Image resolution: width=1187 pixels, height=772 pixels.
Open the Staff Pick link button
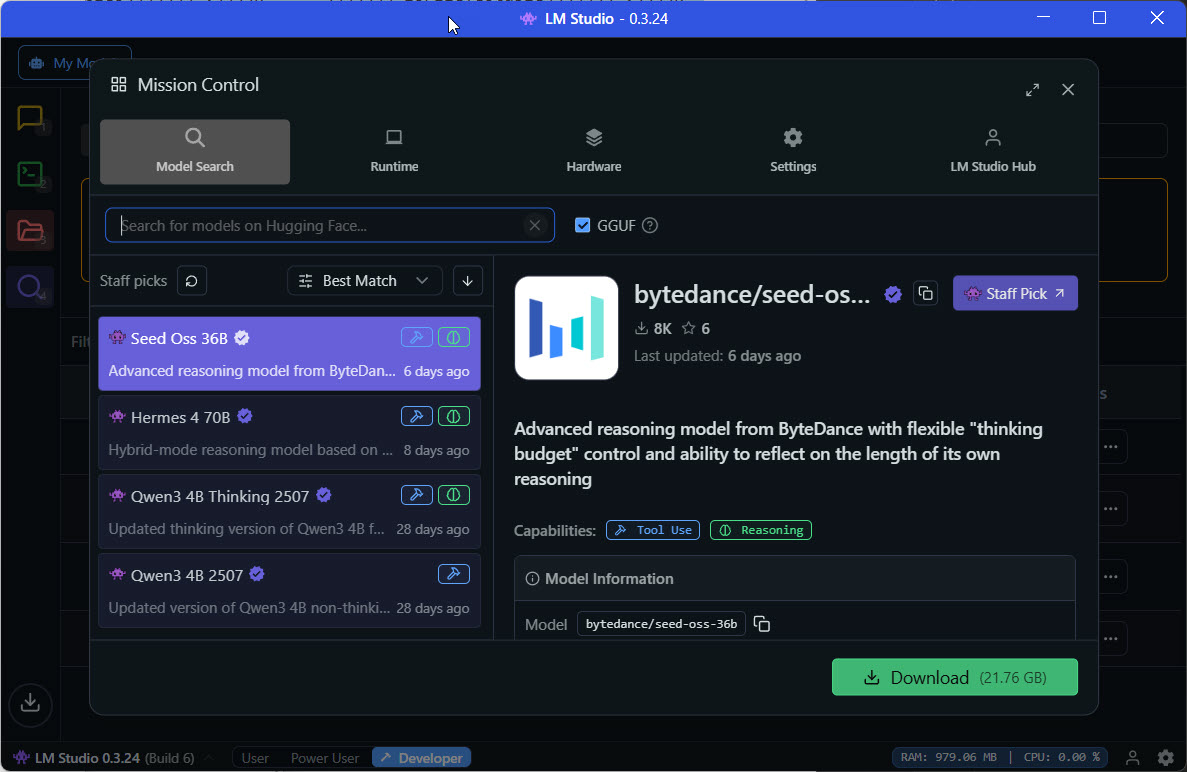(x=1015, y=294)
